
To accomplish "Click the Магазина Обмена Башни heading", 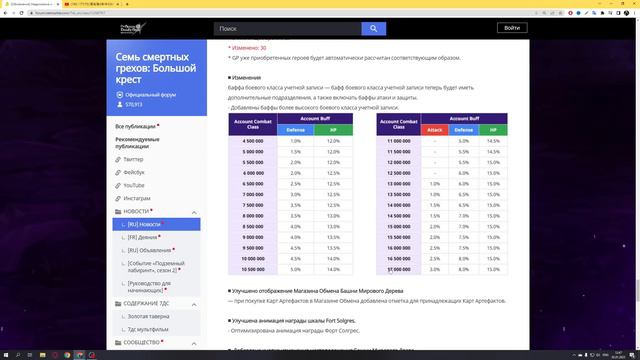I will (x=317, y=291).
